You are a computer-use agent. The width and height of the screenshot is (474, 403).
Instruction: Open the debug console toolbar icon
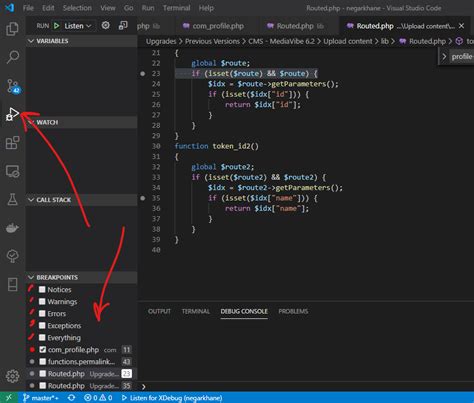pyautogui.click(x=123, y=25)
